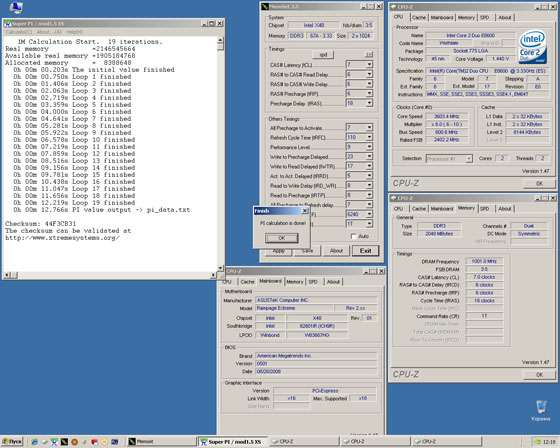Open the CAS# Latency (tCL) dropdown

[369, 64]
